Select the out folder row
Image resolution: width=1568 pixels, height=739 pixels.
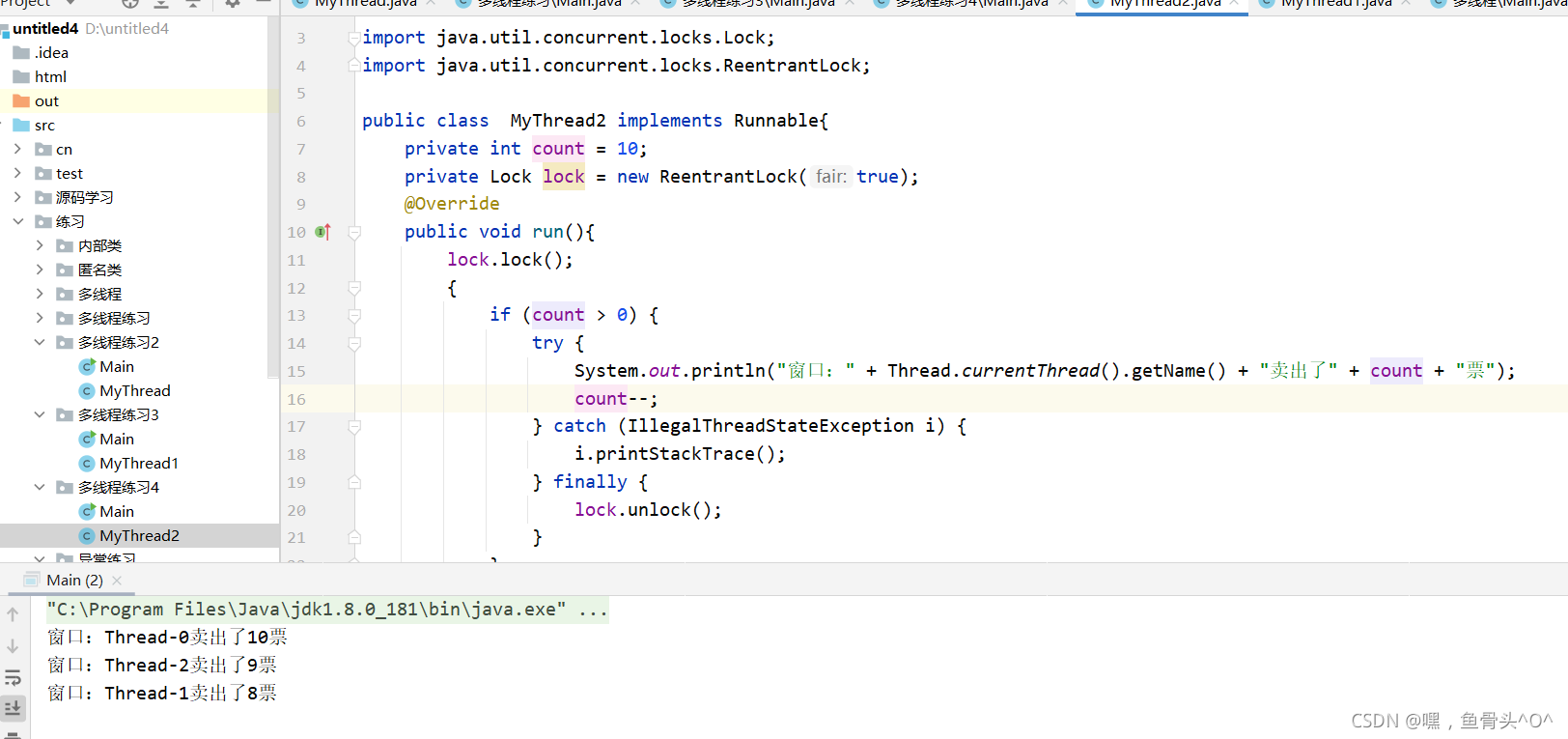tap(140, 100)
